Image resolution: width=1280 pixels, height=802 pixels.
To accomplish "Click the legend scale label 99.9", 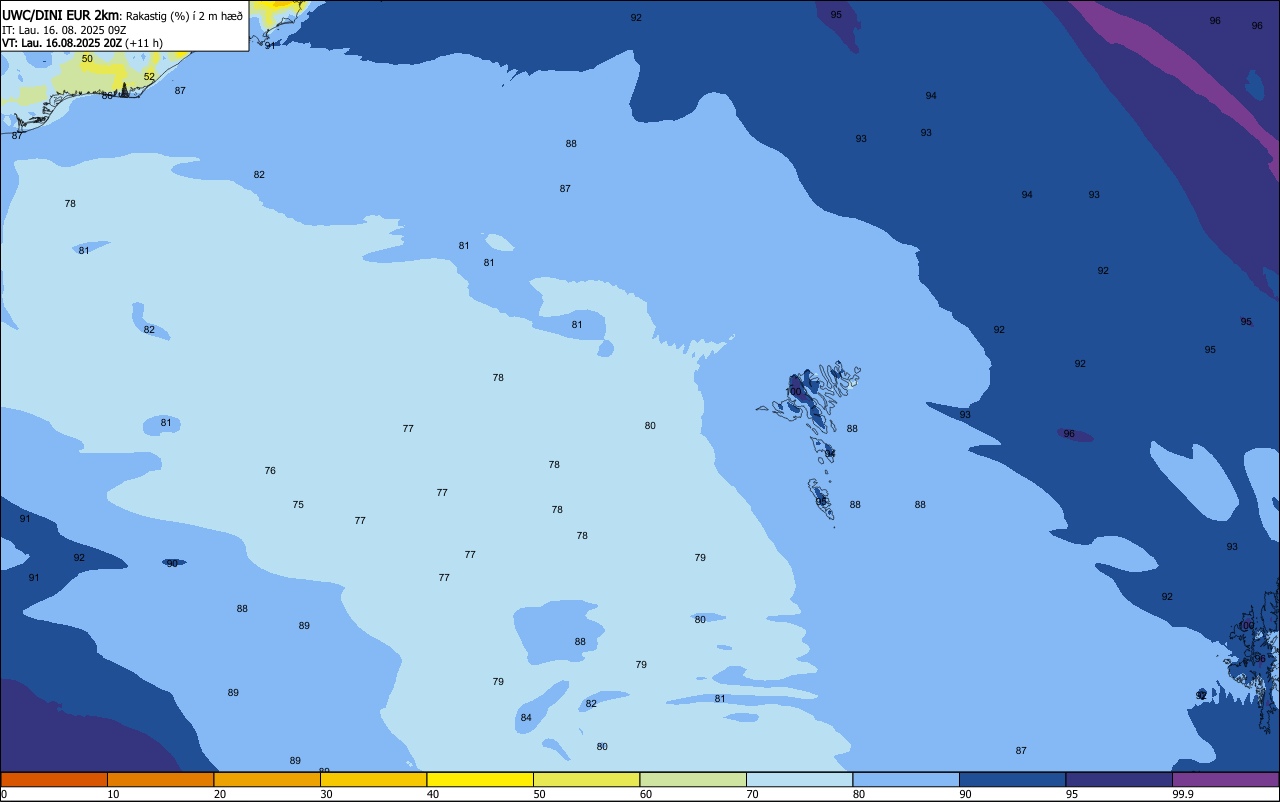I will click(1184, 794).
